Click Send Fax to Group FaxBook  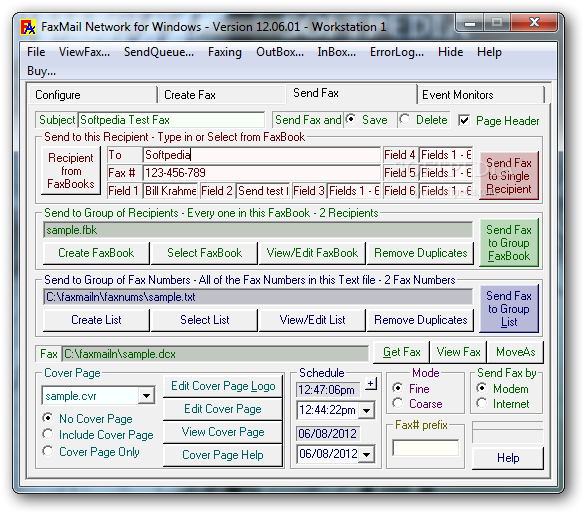tap(509, 243)
